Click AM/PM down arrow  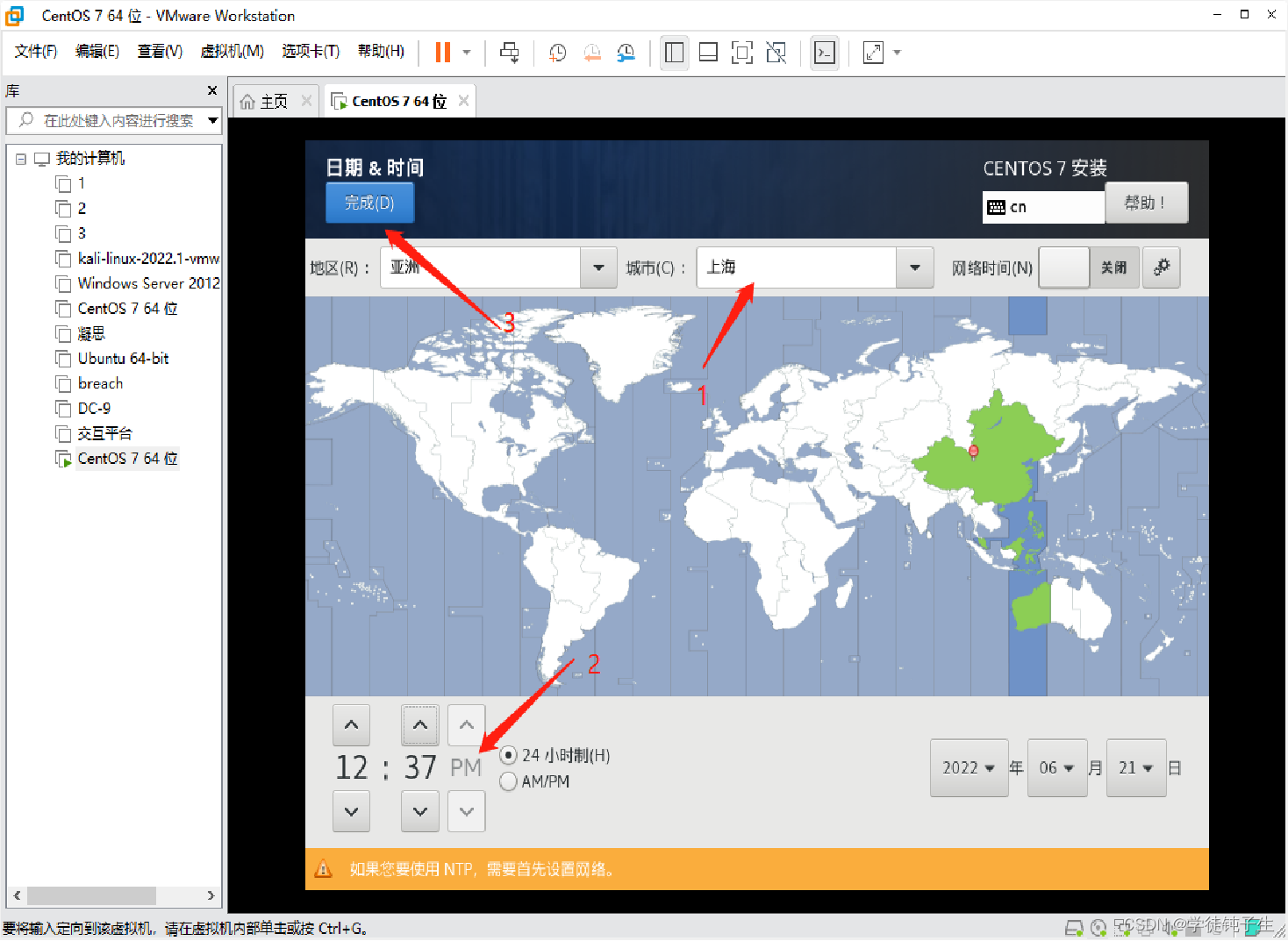tap(467, 811)
